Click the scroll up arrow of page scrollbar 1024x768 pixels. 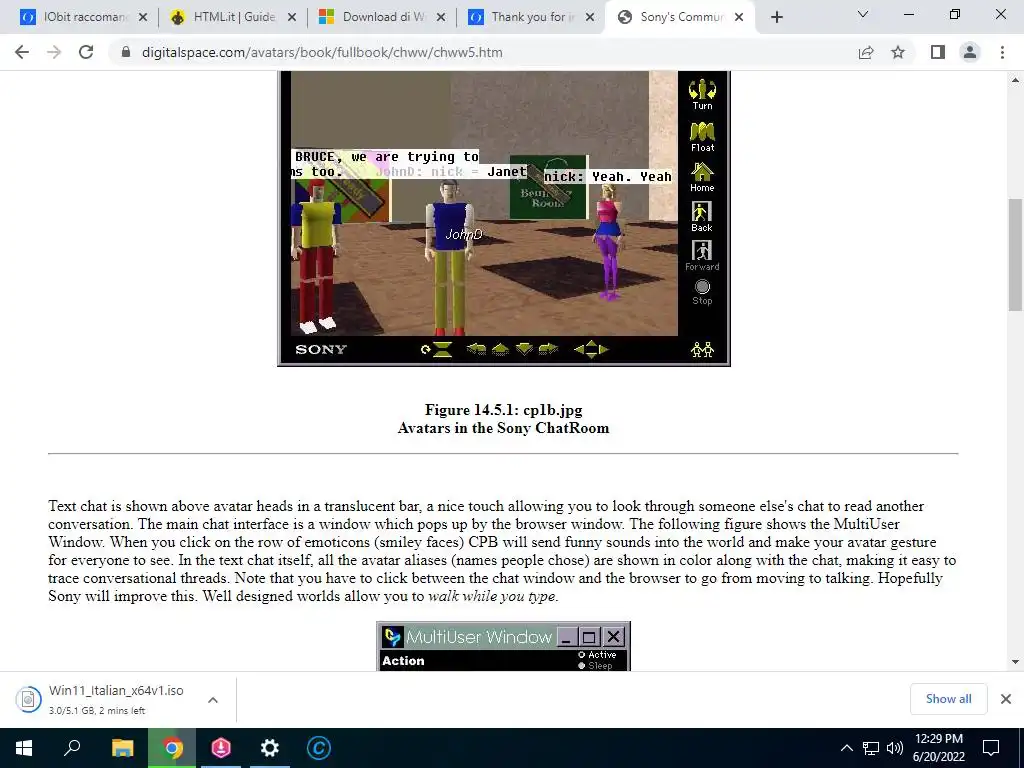1015,80
